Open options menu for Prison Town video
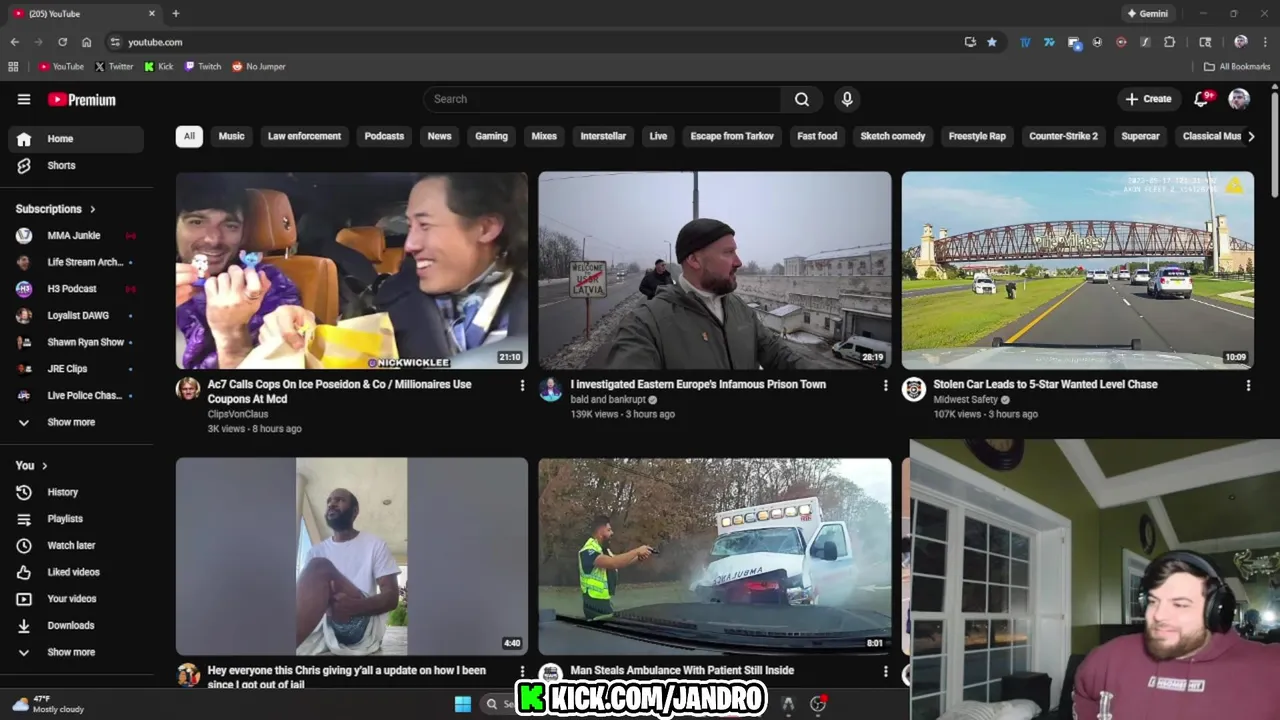The width and height of the screenshot is (1280, 720). (x=885, y=385)
